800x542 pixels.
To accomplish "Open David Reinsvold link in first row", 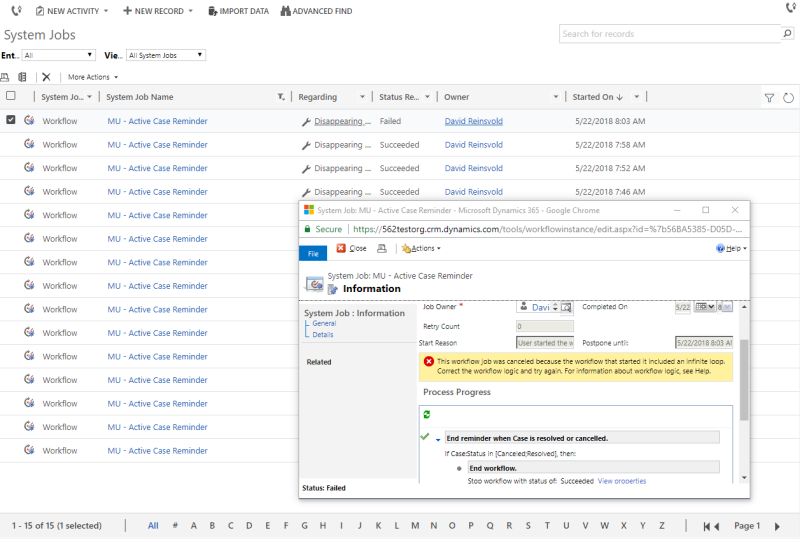I will pyautogui.click(x=473, y=121).
